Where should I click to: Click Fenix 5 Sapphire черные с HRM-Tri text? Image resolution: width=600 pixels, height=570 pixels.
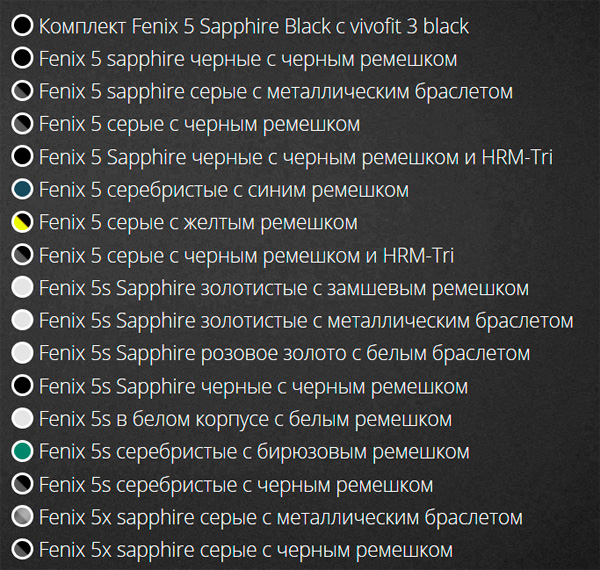295,157
